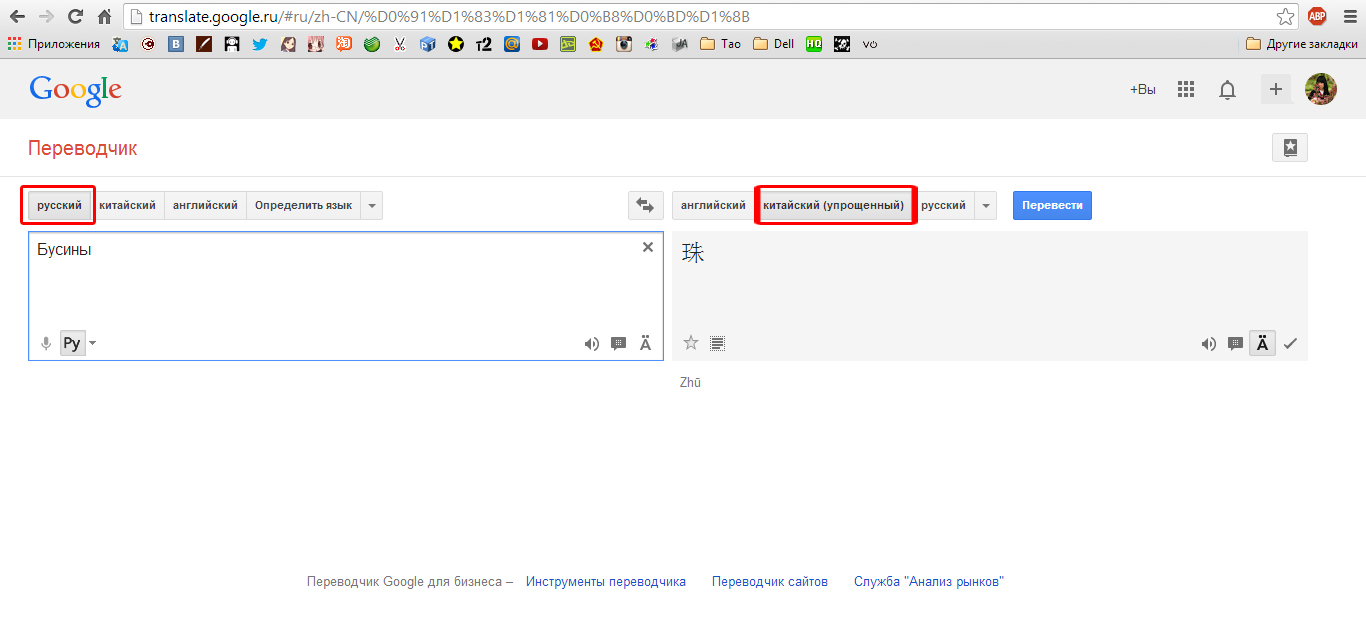
Task: Reload the current page
Action: point(75,16)
